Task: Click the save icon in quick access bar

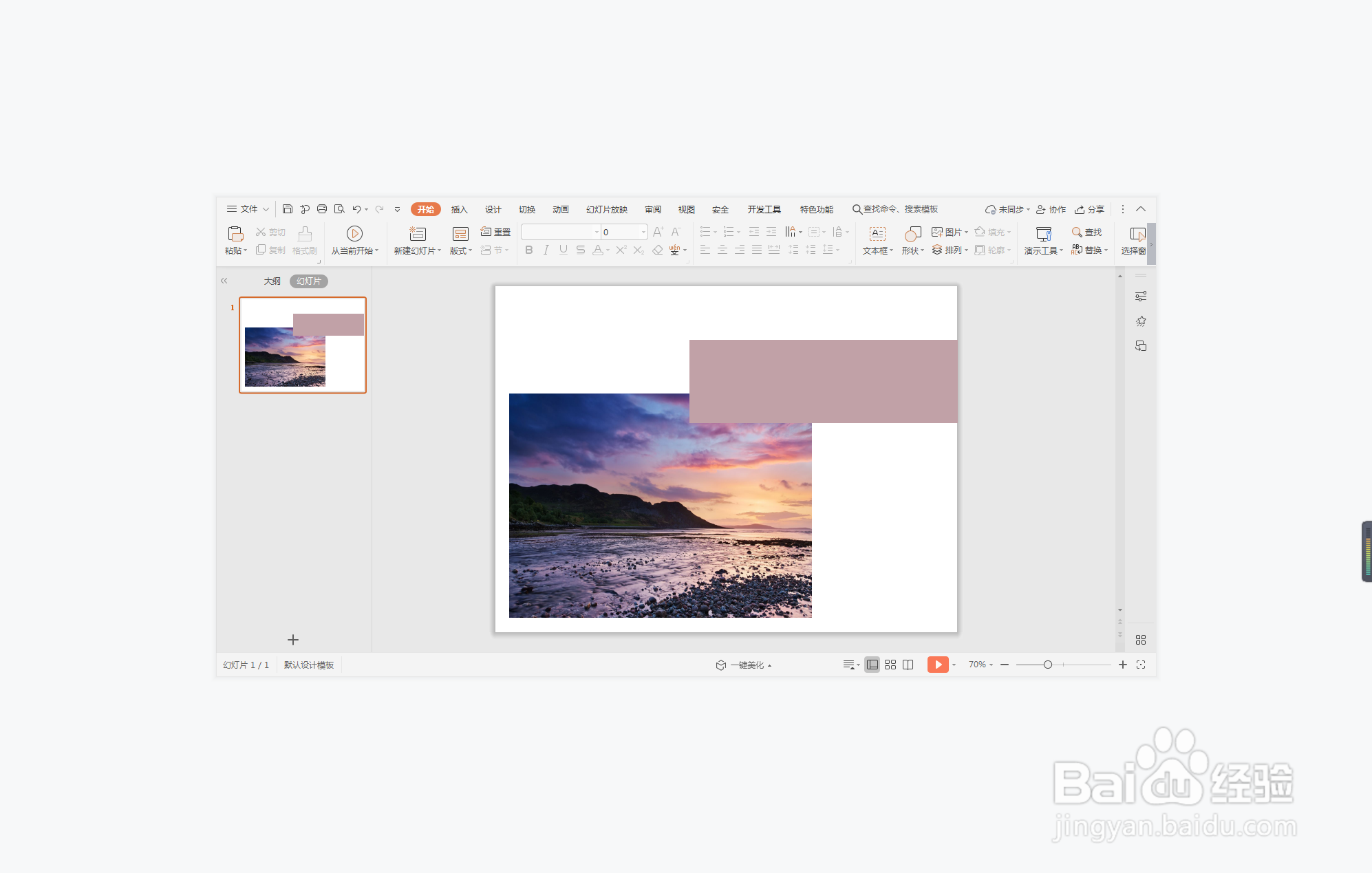Action: (288, 209)
